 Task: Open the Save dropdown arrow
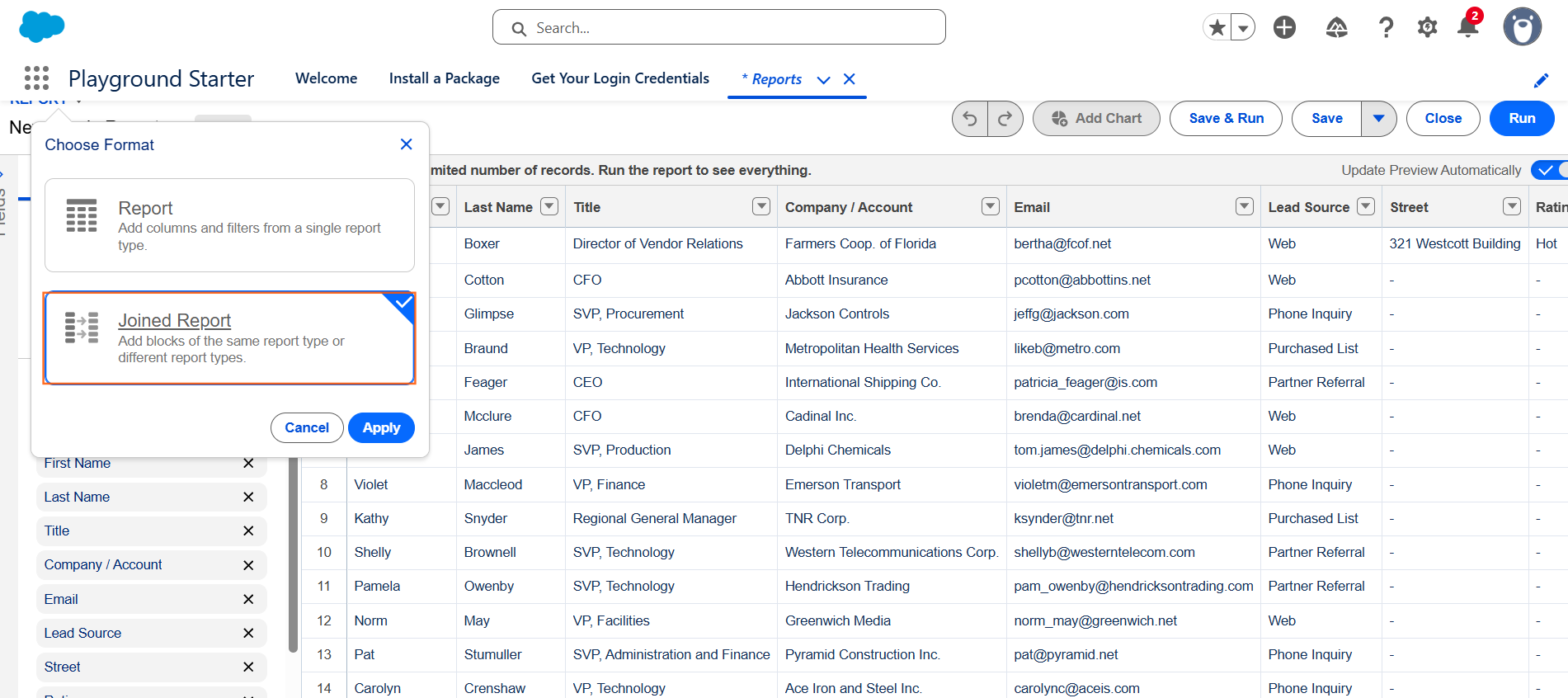pos(1378,119)
